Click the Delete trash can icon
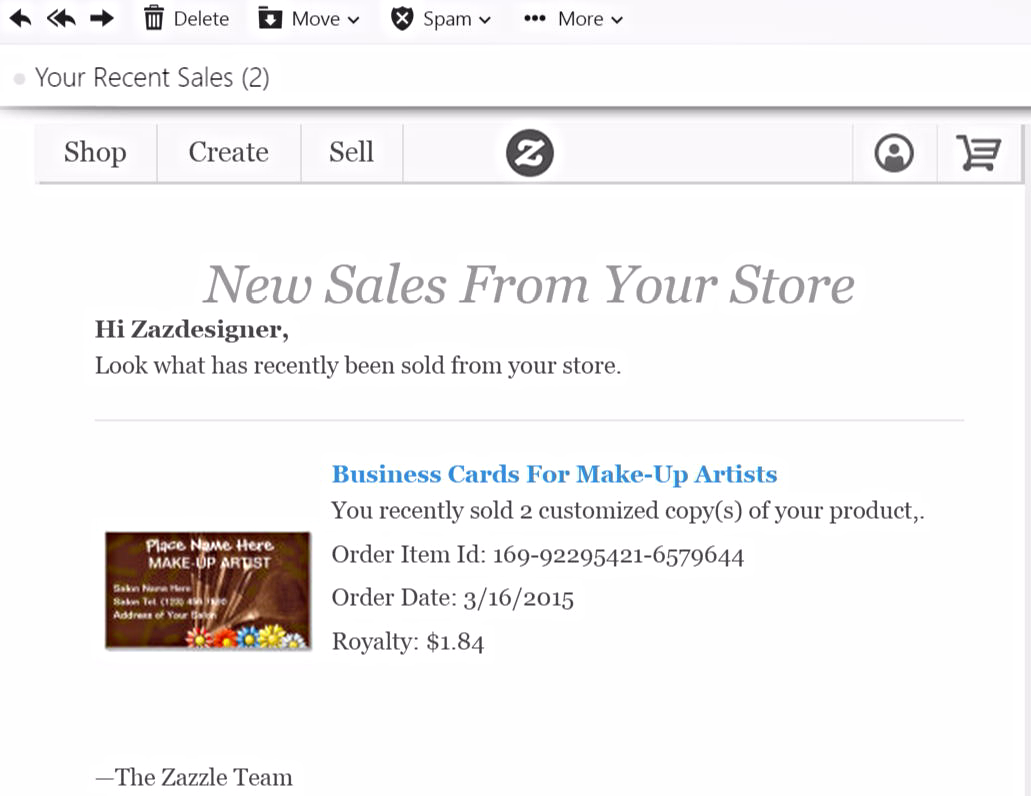1031x796 pixels. click(153, 18)
